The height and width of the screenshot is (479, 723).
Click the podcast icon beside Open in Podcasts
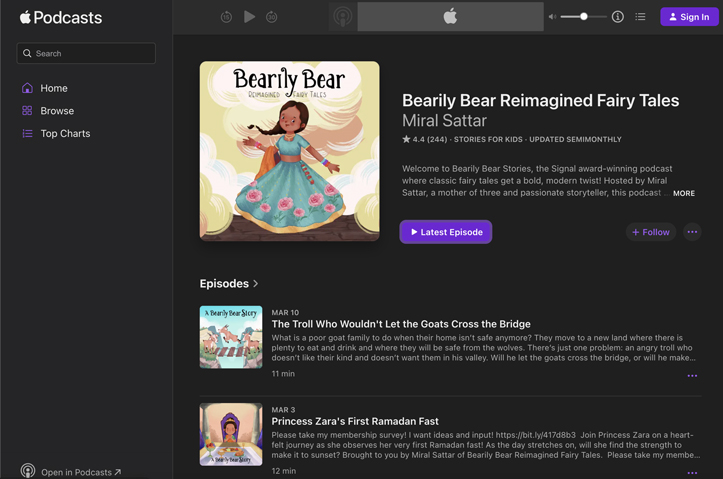28,471
